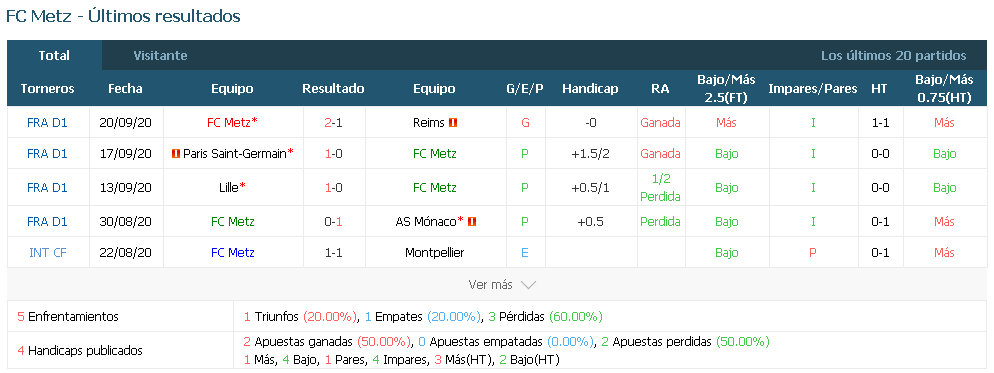Click the Handicap column header
The width and height of the screenshot is (994, 373).
click(590, 89)
